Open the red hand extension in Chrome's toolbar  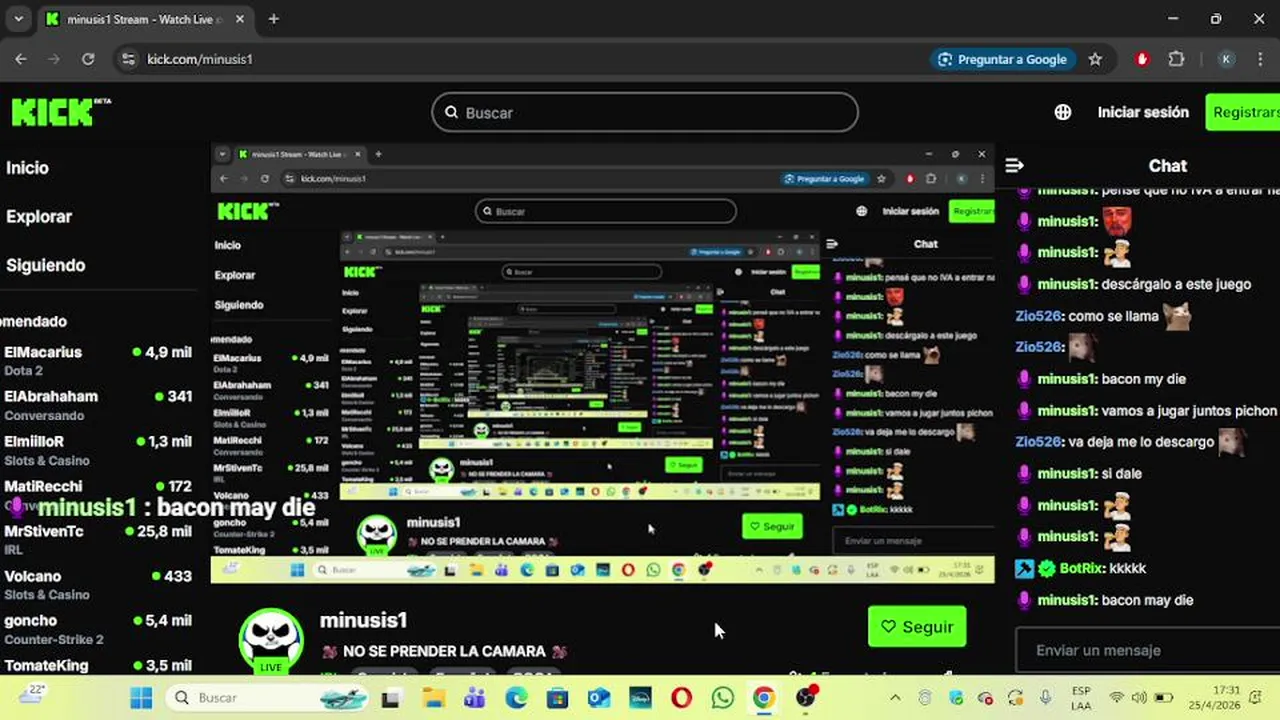click(x=1144, y=59)
